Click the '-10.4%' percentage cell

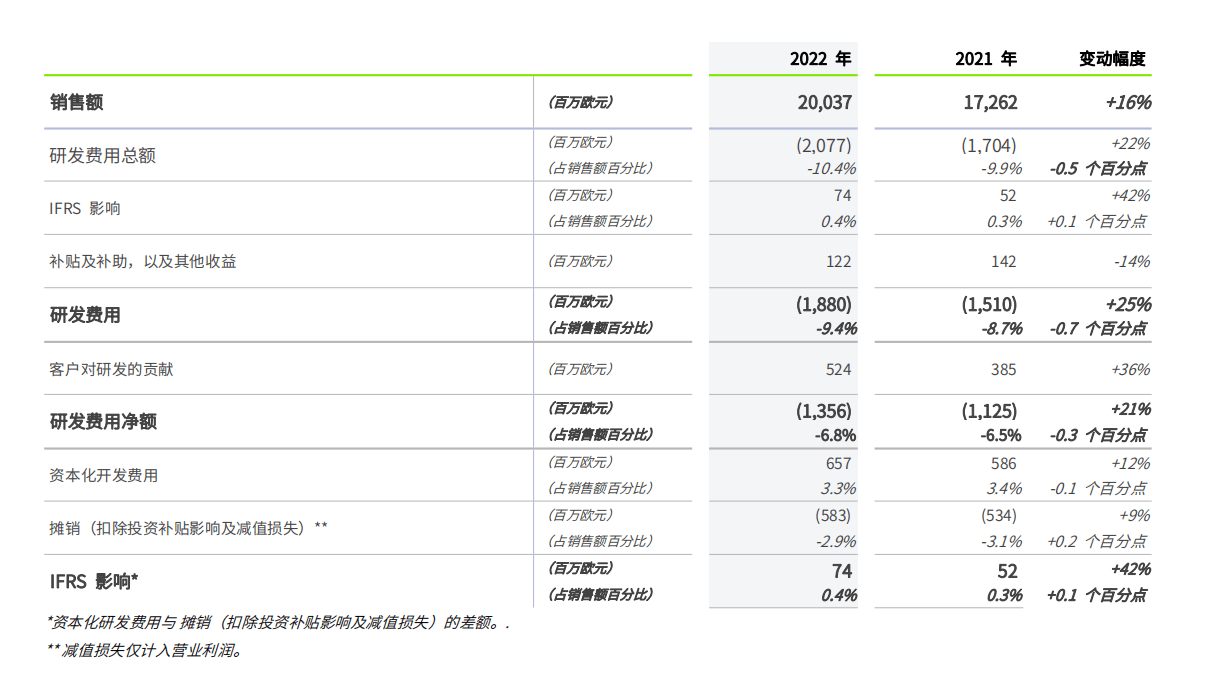[831, 169]
